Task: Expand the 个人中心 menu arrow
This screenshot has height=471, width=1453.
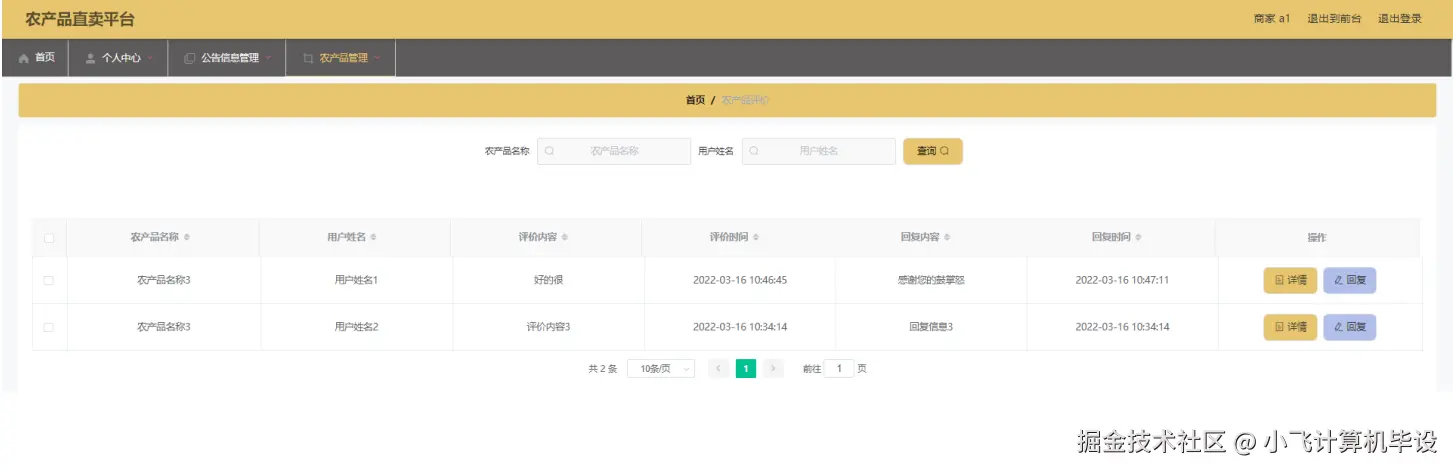Action: pos(151,58)
